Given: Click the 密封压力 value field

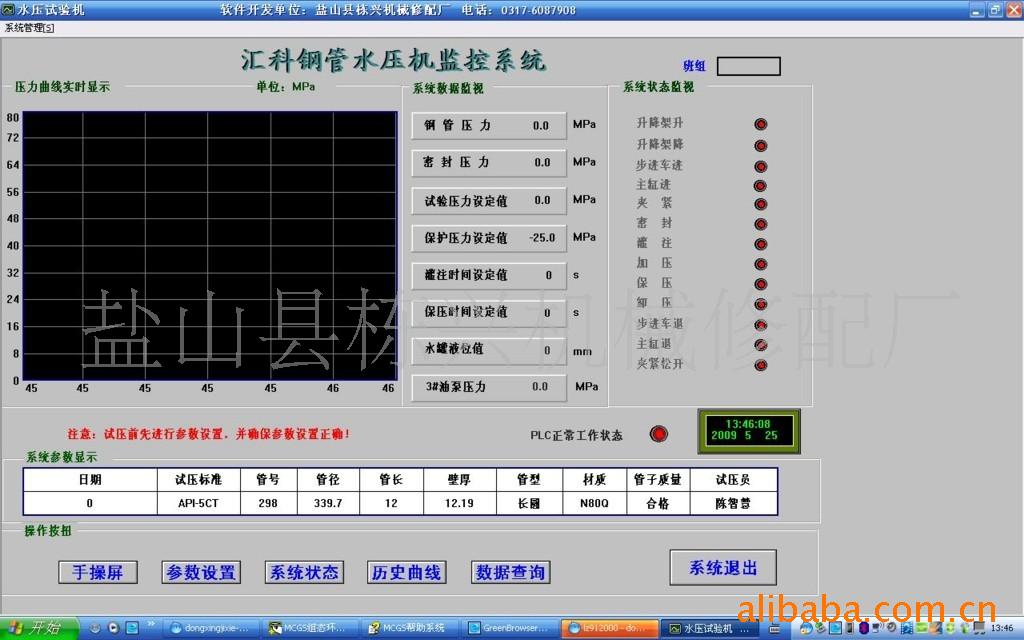Looking at the screenshot, I should click(x=488, y=163).
